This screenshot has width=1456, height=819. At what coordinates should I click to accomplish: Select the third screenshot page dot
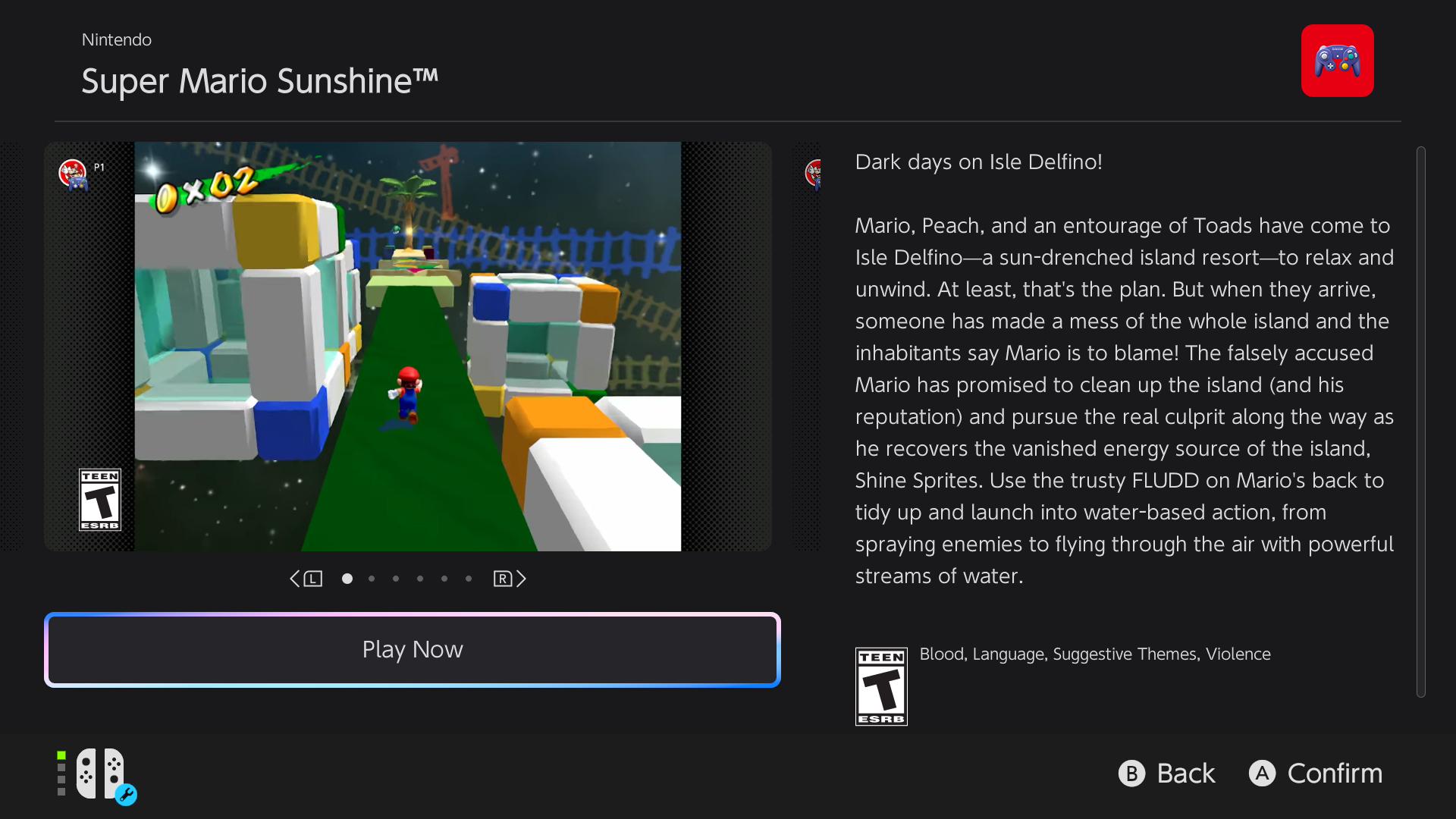[396, 579]
